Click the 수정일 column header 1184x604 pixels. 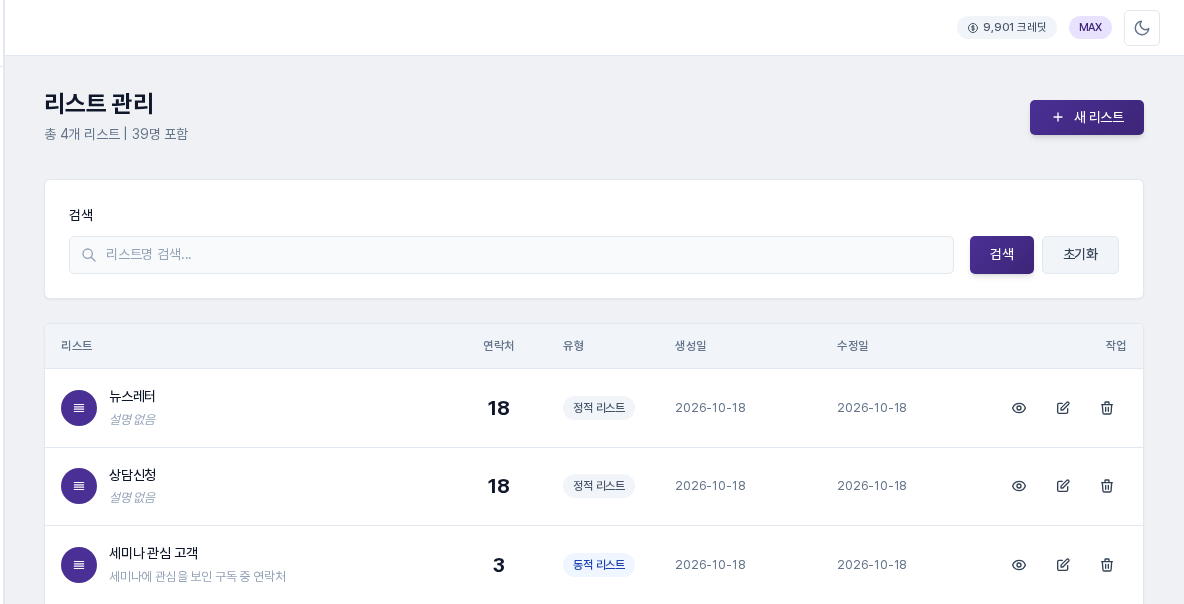853,346
